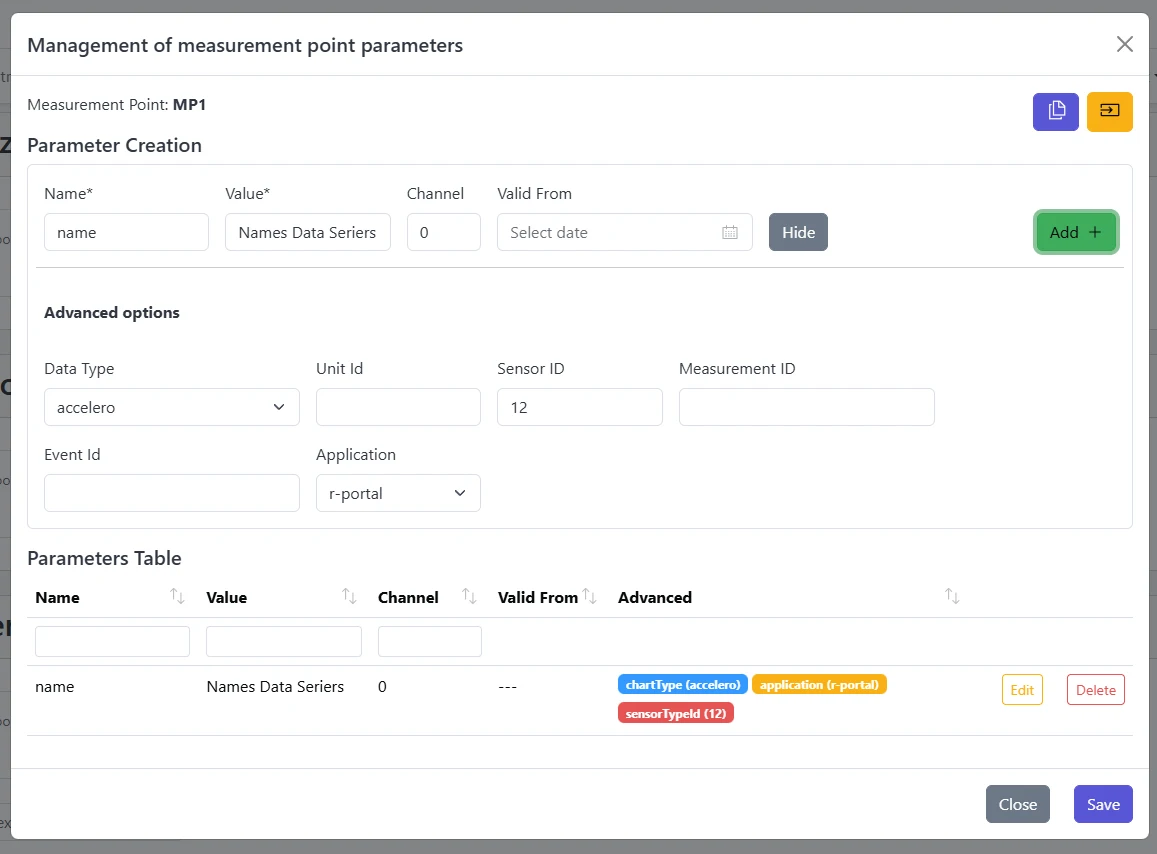Click the purple copy parameters icon
Viewport: 1157px width, 854px height.
[x=1055, y=112]
